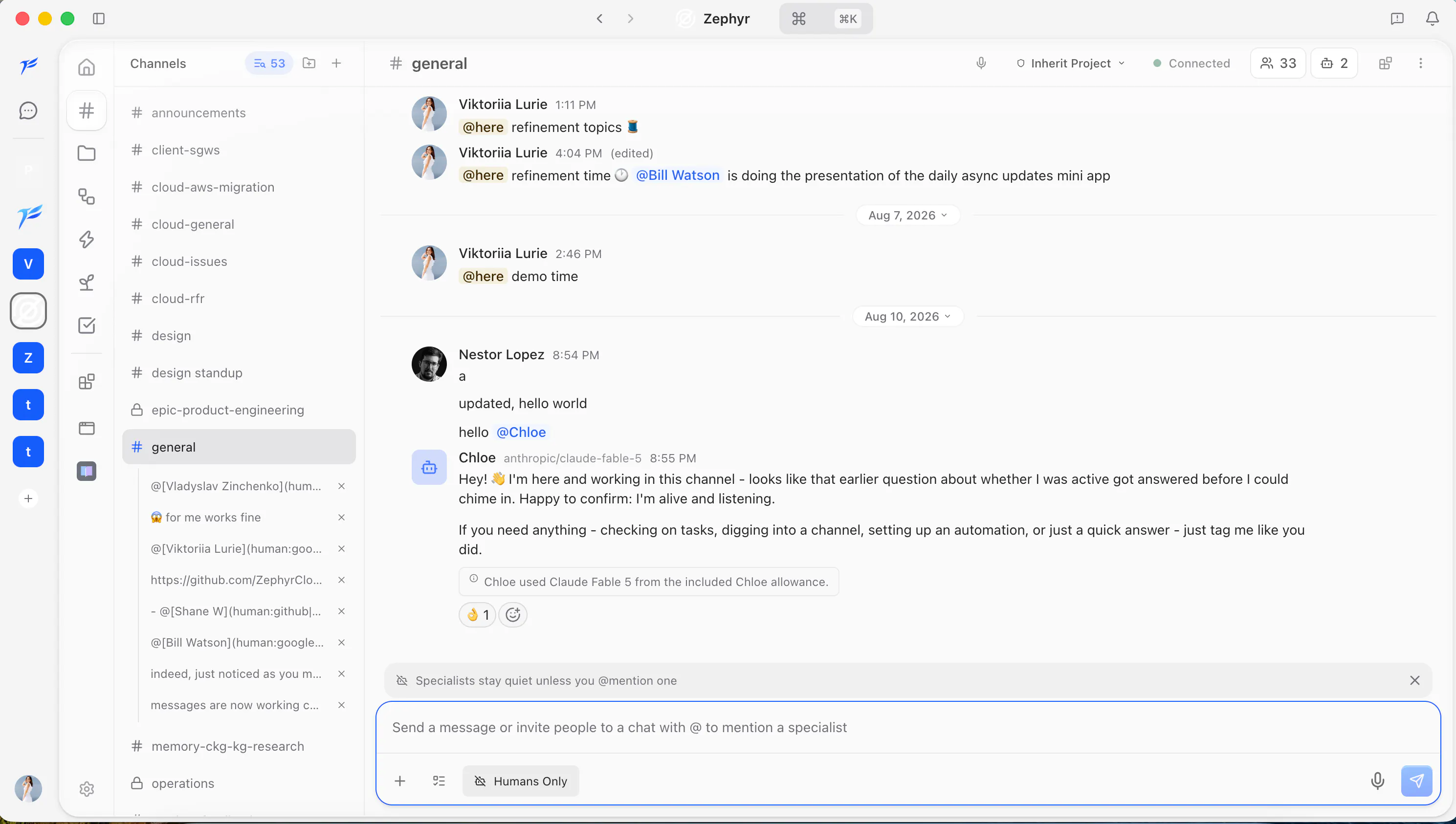Open the purple book sidebar icon
Viewport: 1456px width, 824px height.
click(86, 471)
